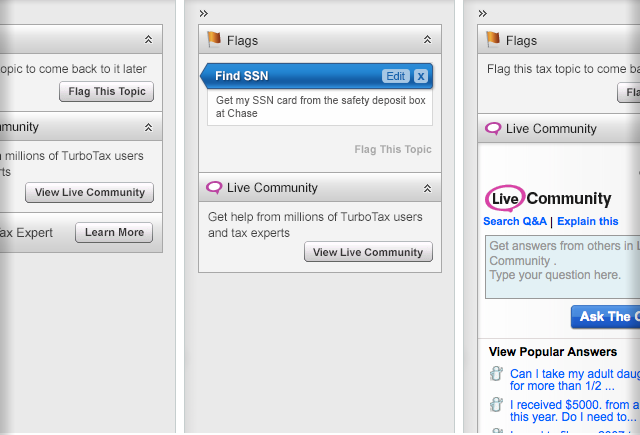Viewport: 640px width, 435px height.
Task: Click the pink speech bubble icon in middle panel
Action: tap(214, 187)
